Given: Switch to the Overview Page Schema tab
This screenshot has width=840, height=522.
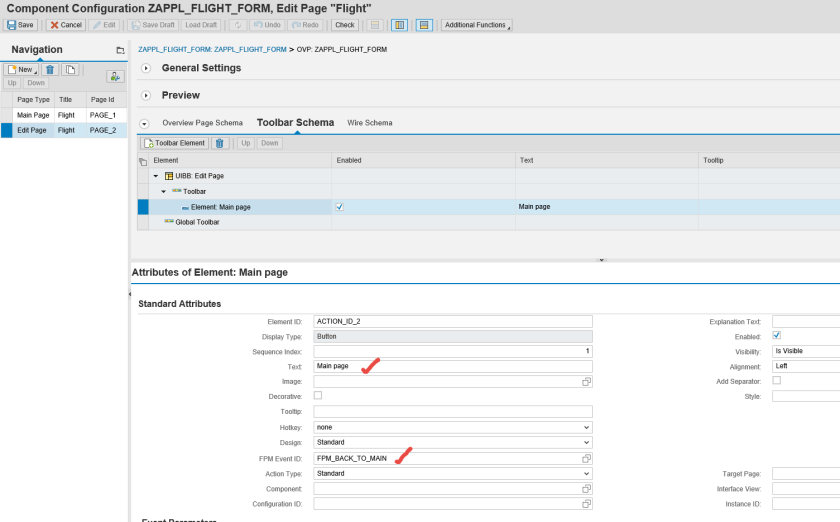Looking at the screenshot, I should (x=202, y=123).
